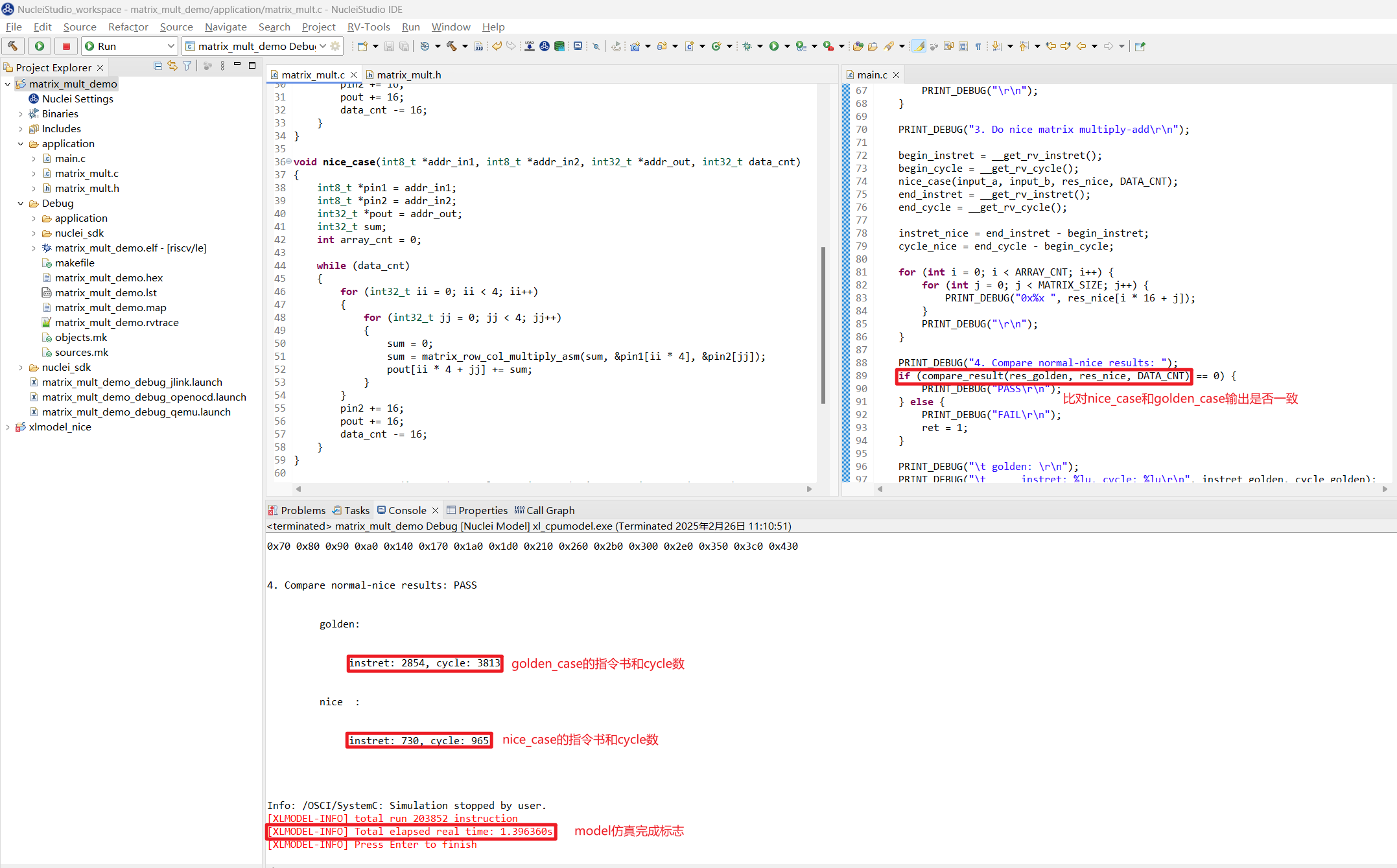Open the Back navigation history dropdown arrow

(x=1094, y=46)
